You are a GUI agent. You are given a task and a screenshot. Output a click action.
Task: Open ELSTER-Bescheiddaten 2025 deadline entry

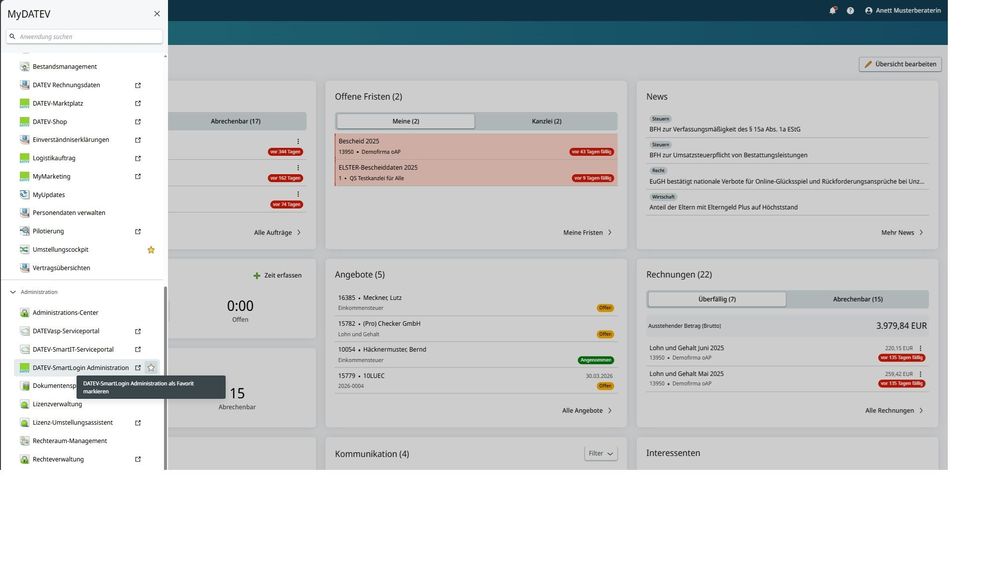tap(476, 173)
